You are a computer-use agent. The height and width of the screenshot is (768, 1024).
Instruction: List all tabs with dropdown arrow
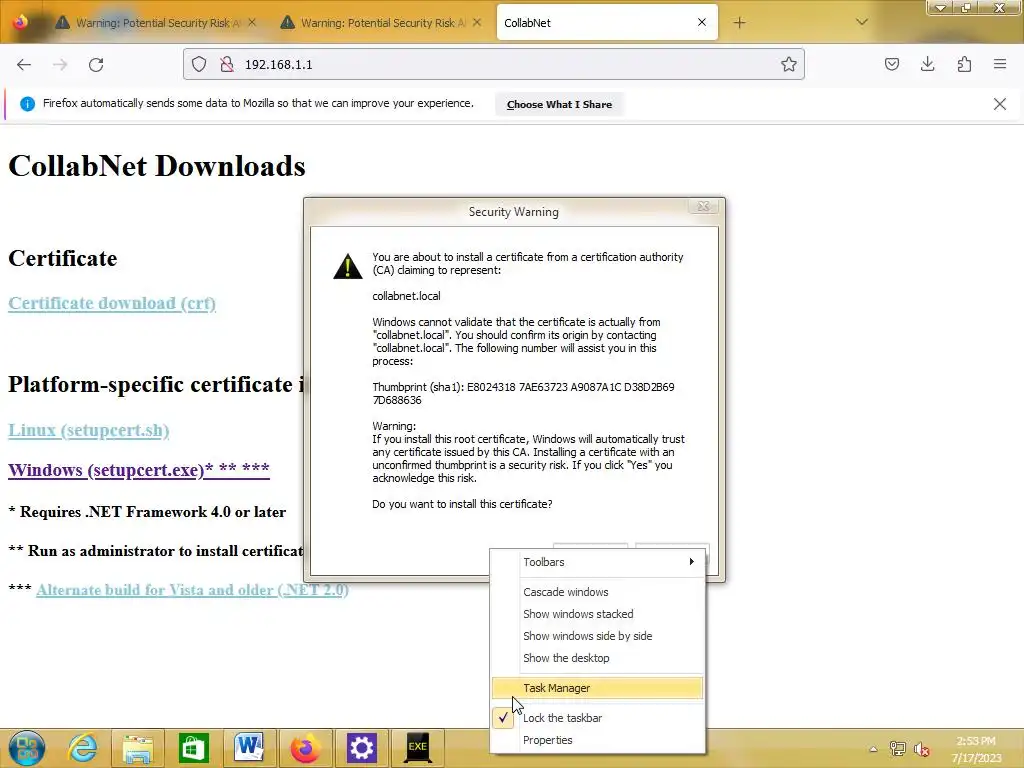click(862, 22)
